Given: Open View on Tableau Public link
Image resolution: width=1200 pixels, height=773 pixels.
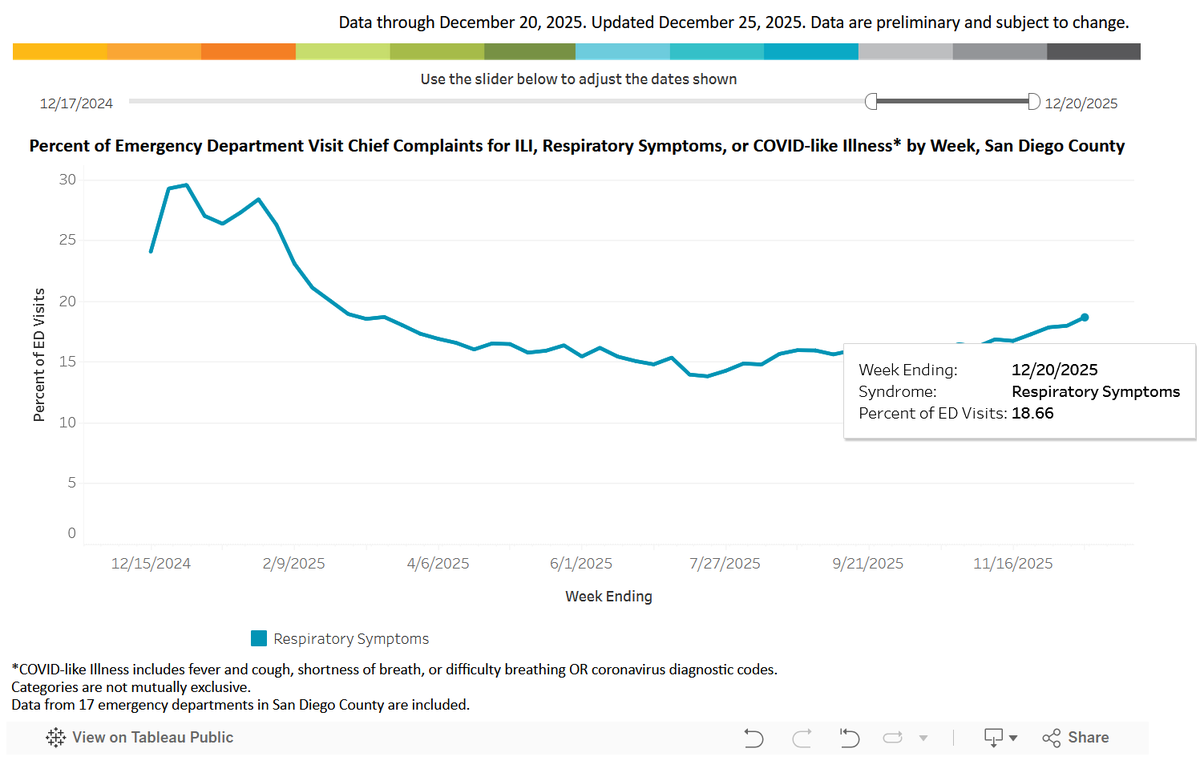Looking at the screenshot, I should [140, 738].
